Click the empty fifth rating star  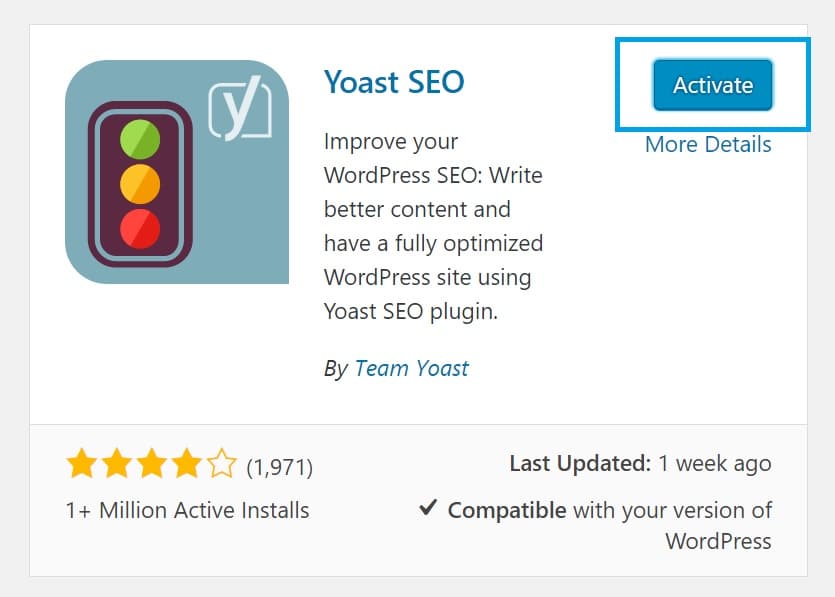point(222,463)
